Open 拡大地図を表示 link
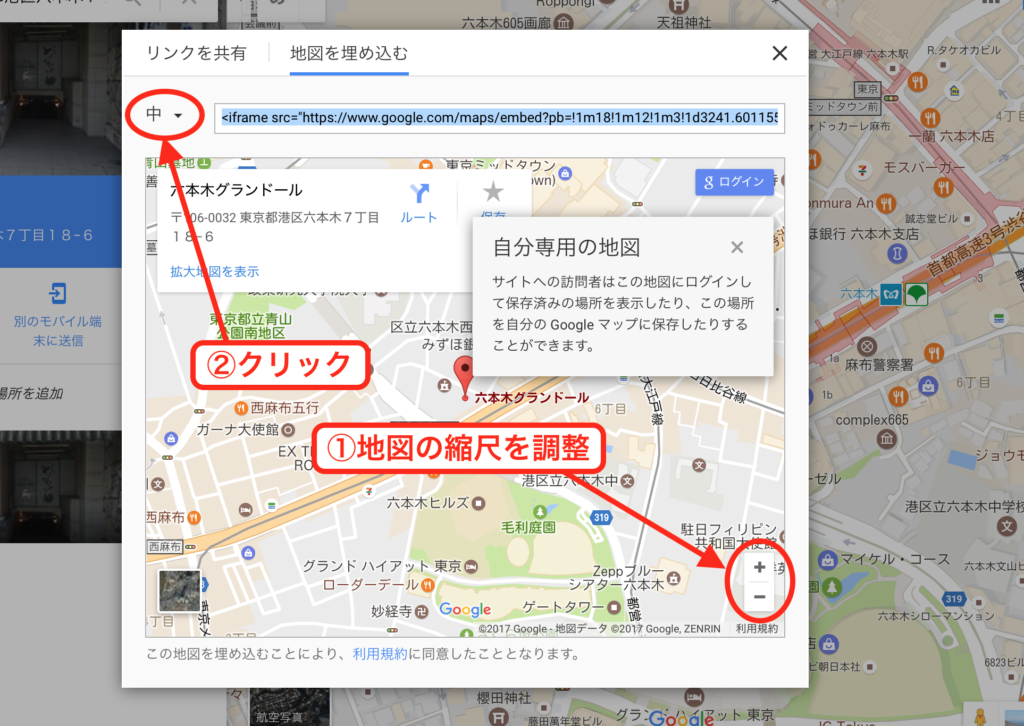This screenshot has width=1024, height=726. click(x=214, y=271)
